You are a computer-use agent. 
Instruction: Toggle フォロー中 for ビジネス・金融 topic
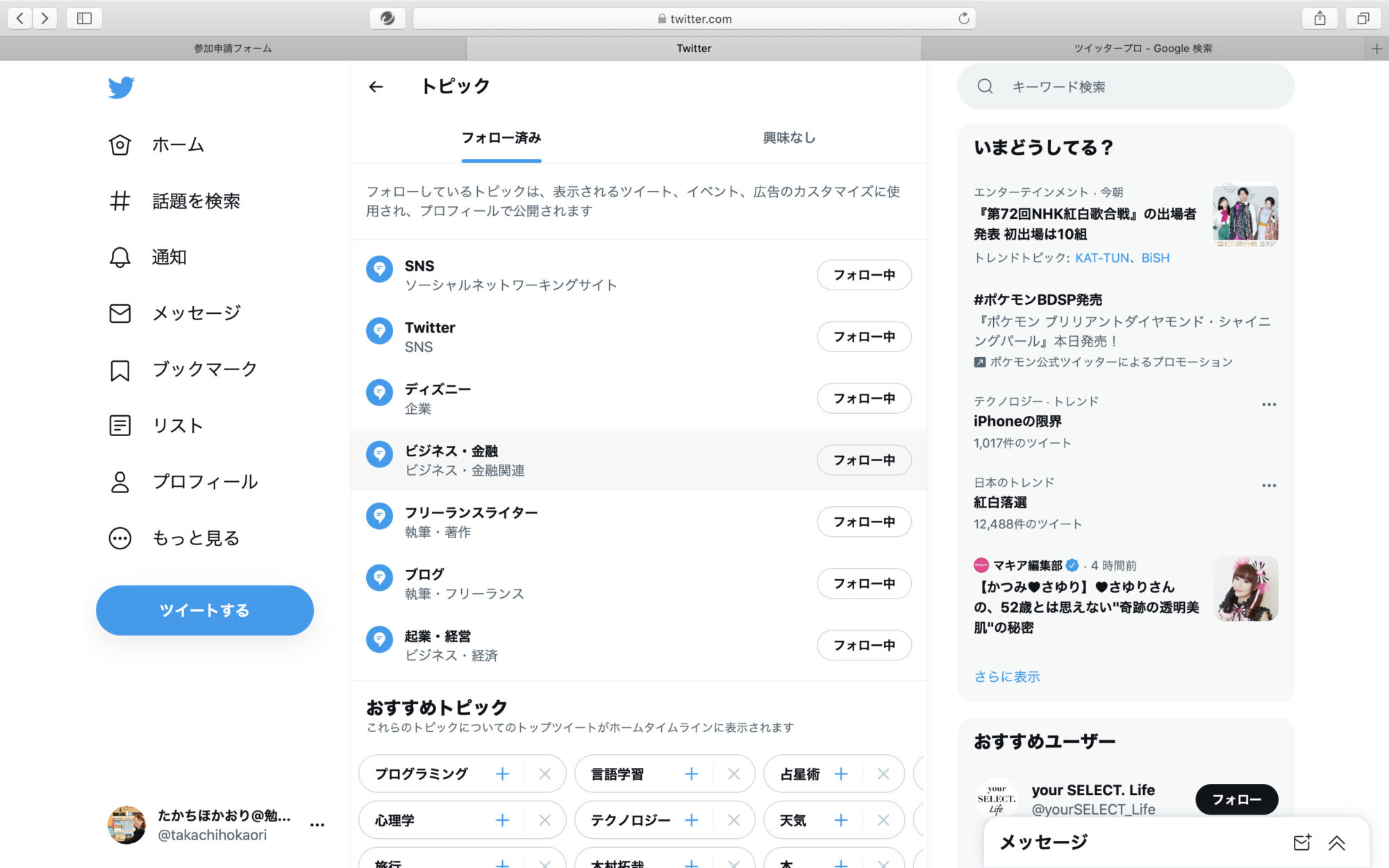pos(864,460)
